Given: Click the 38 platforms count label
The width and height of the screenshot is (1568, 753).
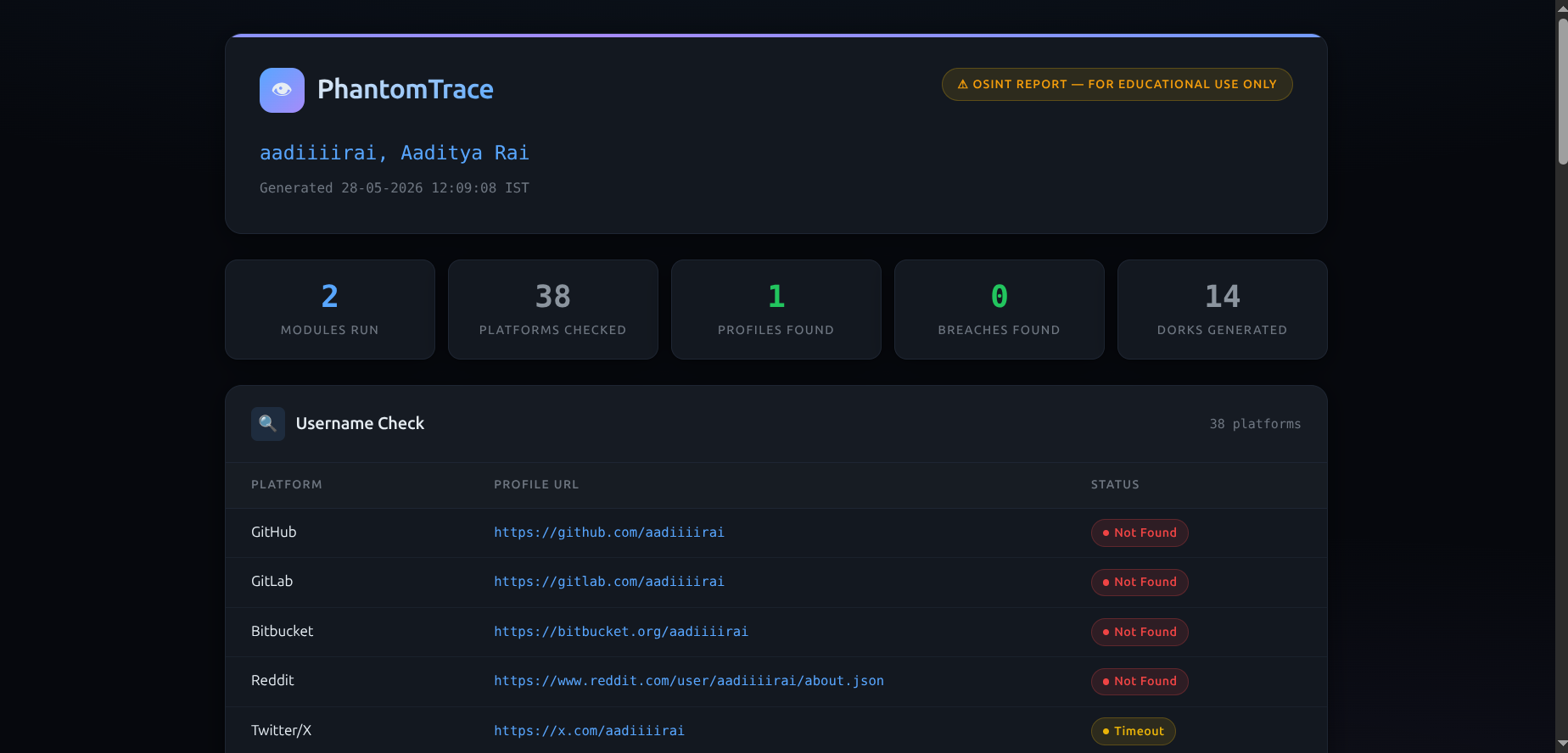Looking at the screenshot, I should click(1255, 424).
